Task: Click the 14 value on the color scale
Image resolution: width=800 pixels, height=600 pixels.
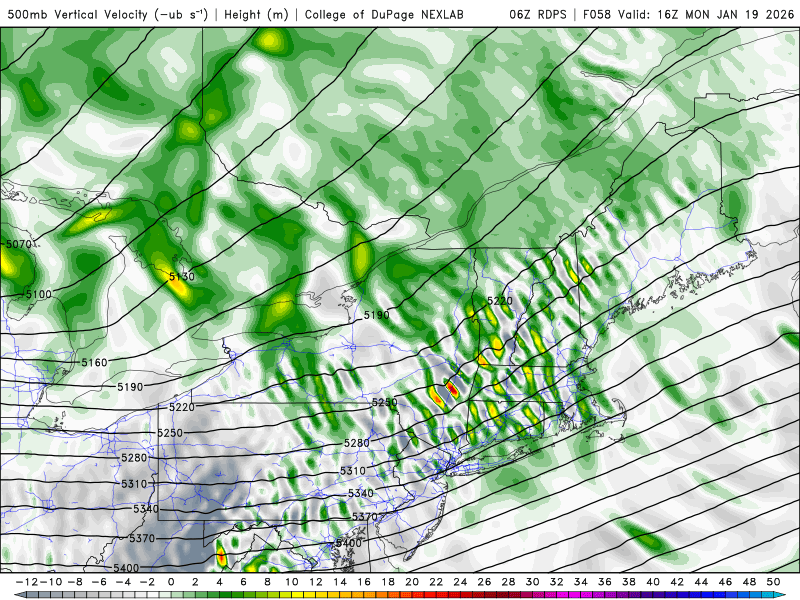Action: [x=340, y=582]
